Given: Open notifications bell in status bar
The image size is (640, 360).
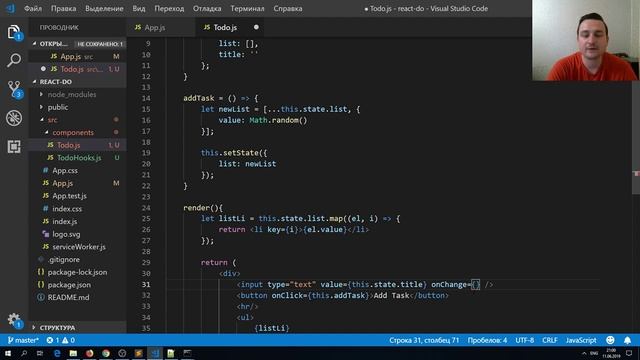Looking at the screenshot, I should point(627,340).
